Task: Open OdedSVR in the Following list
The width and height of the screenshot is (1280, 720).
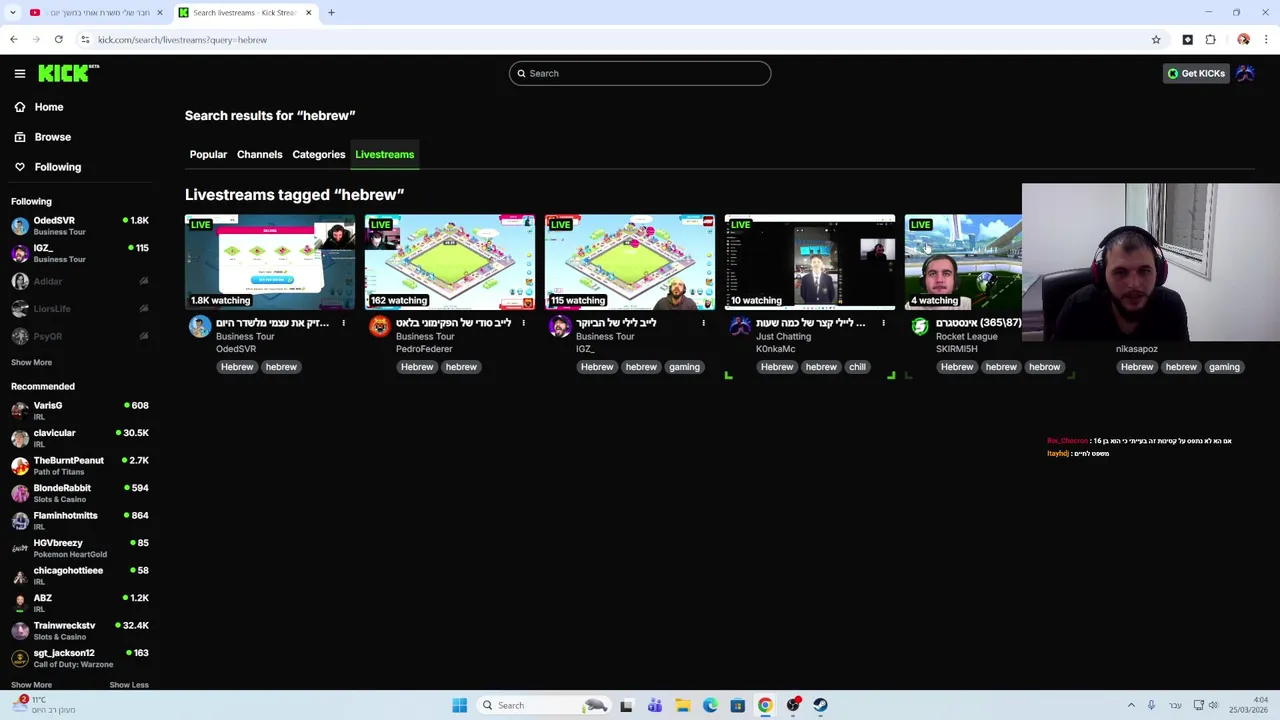Action: pos(80,226)
